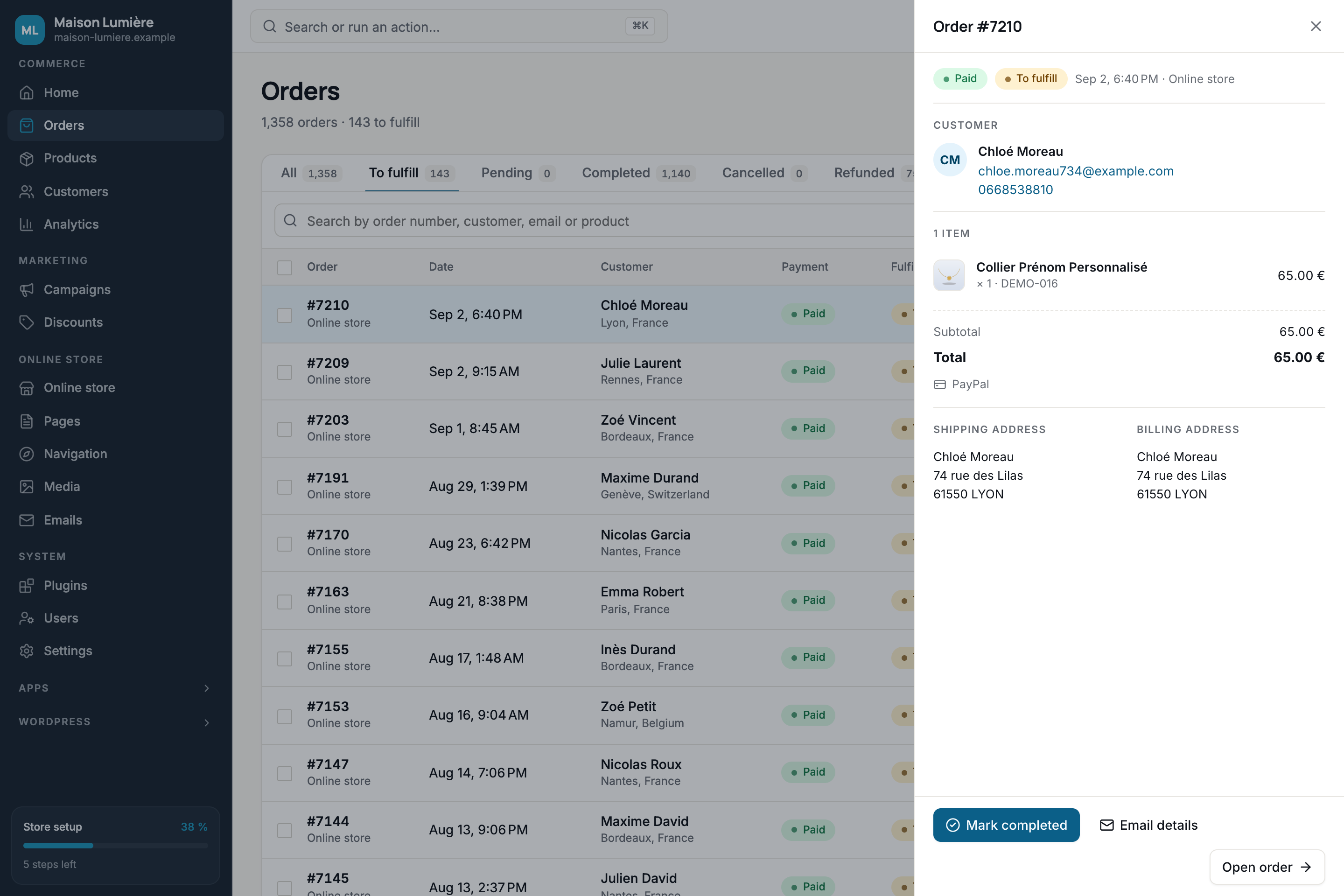
Task: Click Email details button
Action: click(1148, 825)
